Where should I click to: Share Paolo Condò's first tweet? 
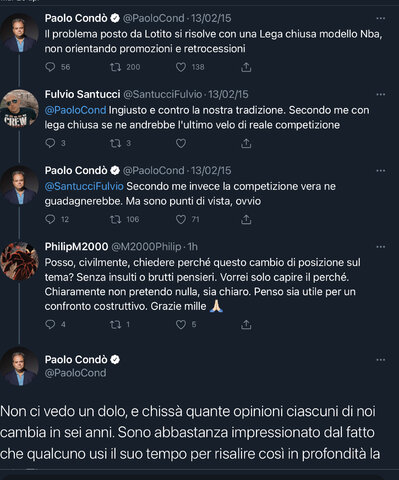pos(246,68)
